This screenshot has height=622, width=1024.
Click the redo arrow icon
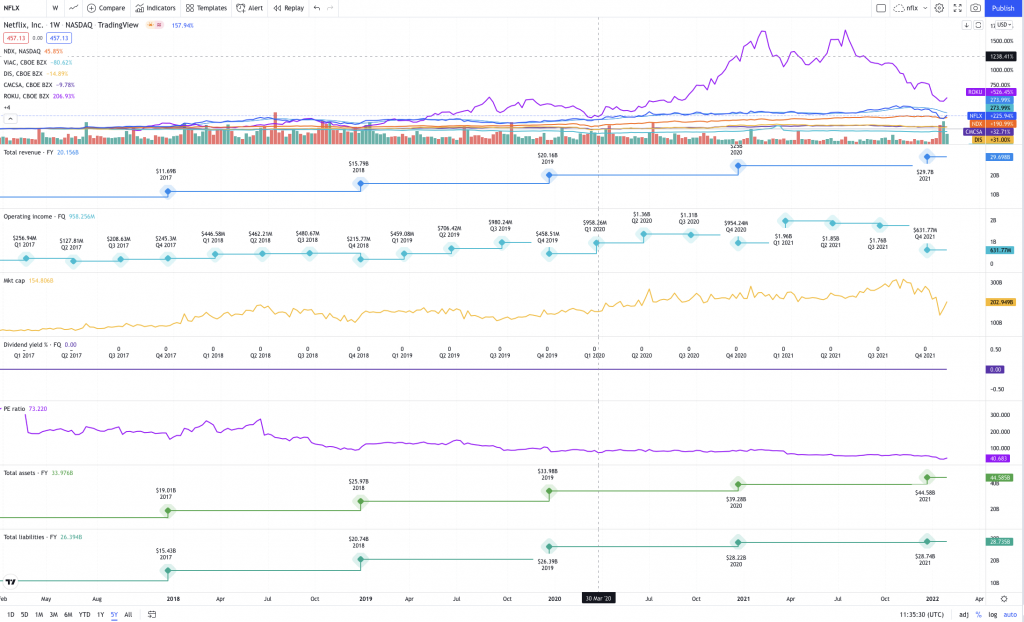pyautogui.click(x=330, y=8)
